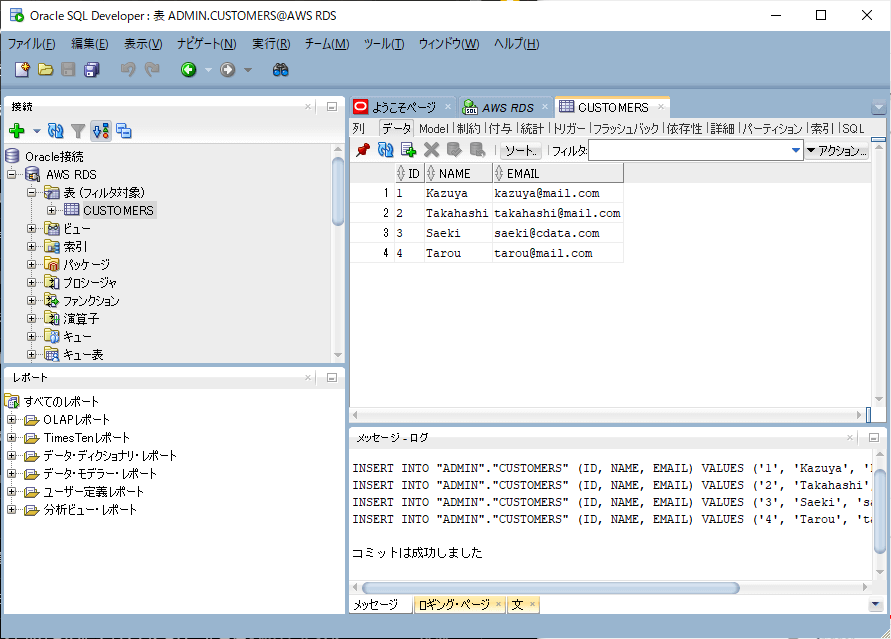Viewport: 891px width, 639px height.
Task: Click the green Back navigation arrow
Action: [x=188, y=70]
